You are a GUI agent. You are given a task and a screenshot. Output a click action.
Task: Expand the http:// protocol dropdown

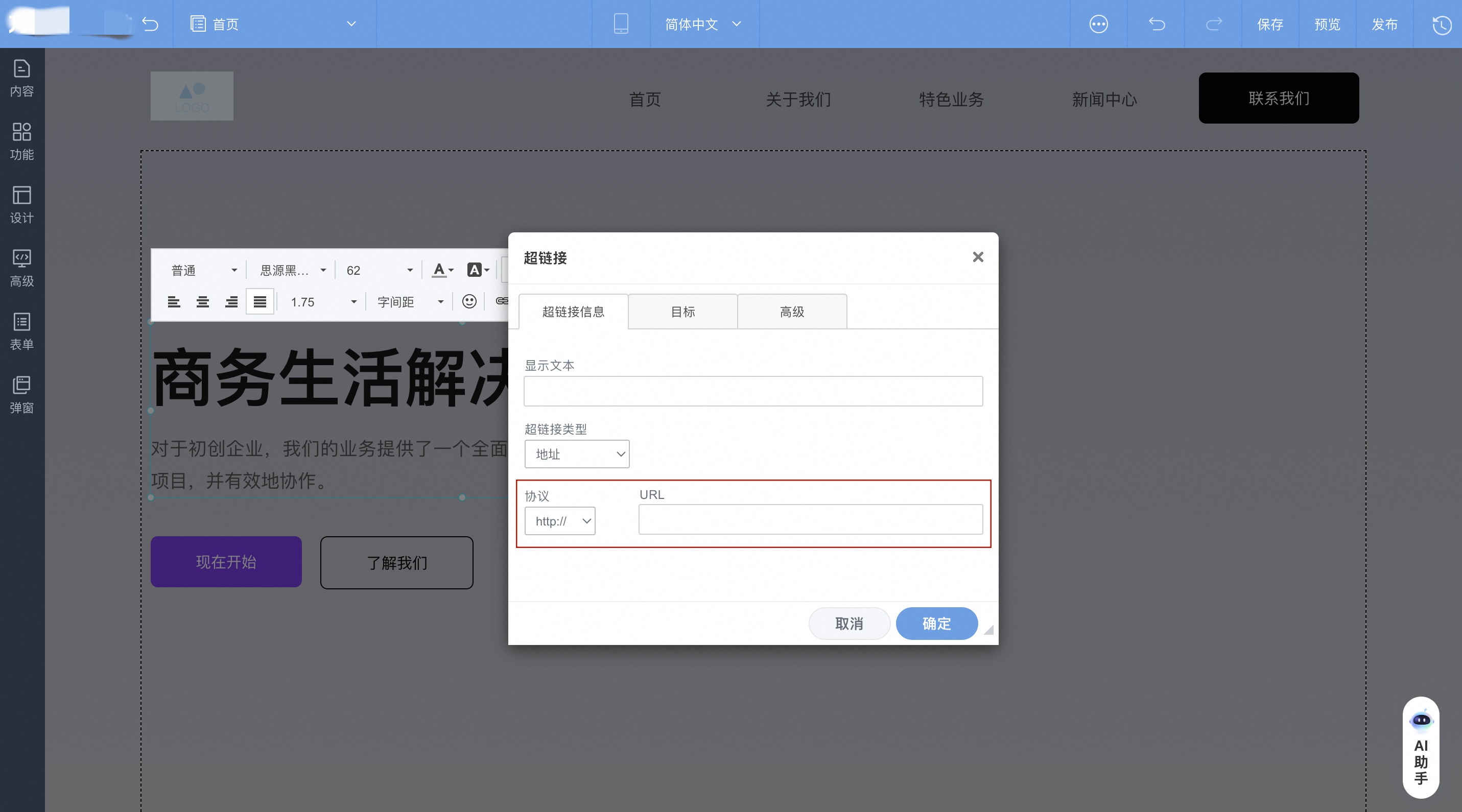point(559,521)
